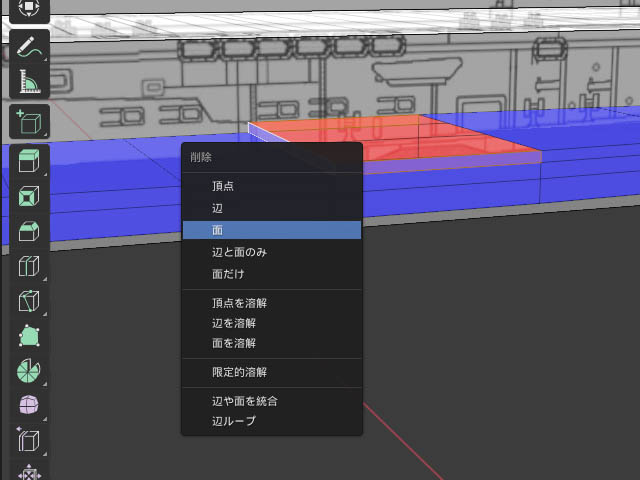Choose 辺と面のみ in the delete menu

pyautogui.click(x=272, y=252)
